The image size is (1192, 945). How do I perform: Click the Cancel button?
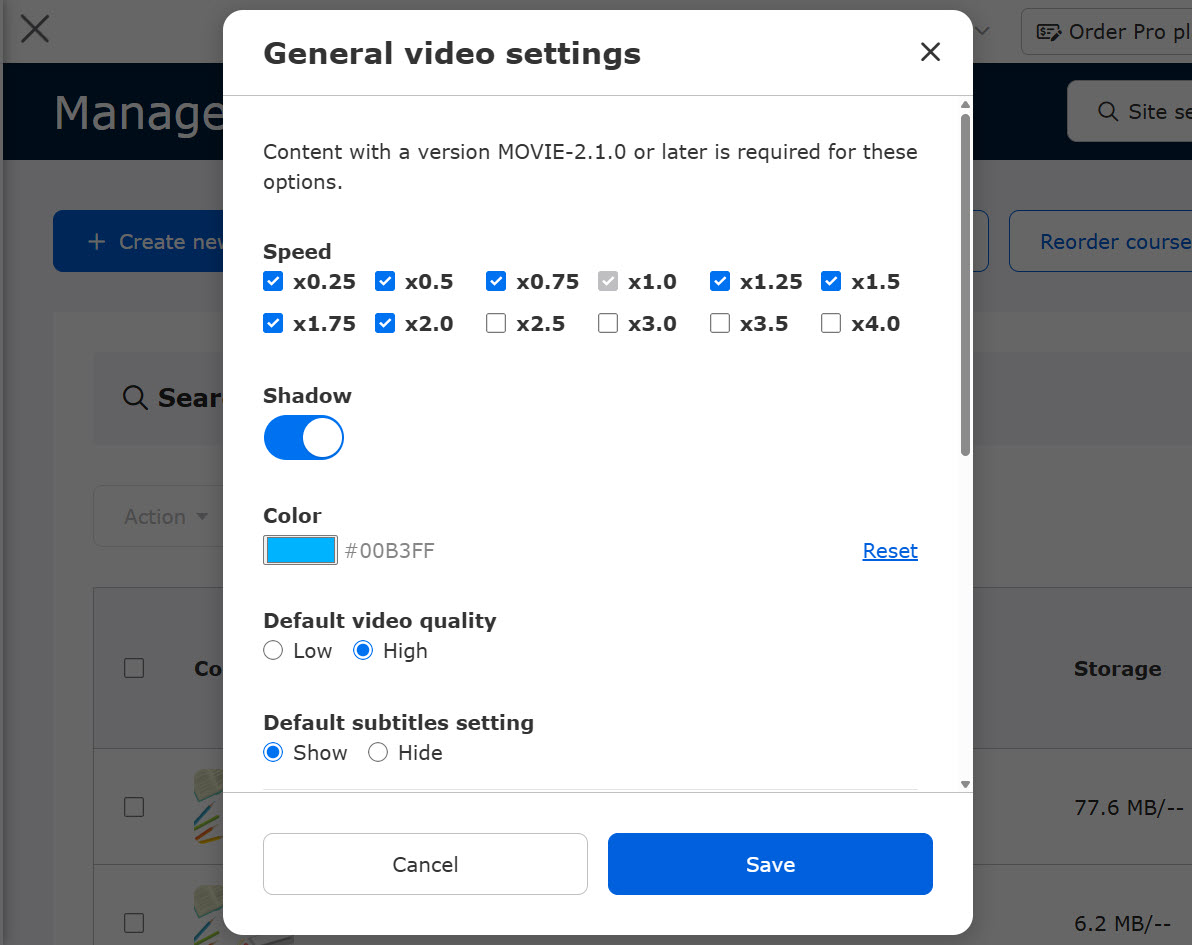pyautogui.click(x=425, y=864)
